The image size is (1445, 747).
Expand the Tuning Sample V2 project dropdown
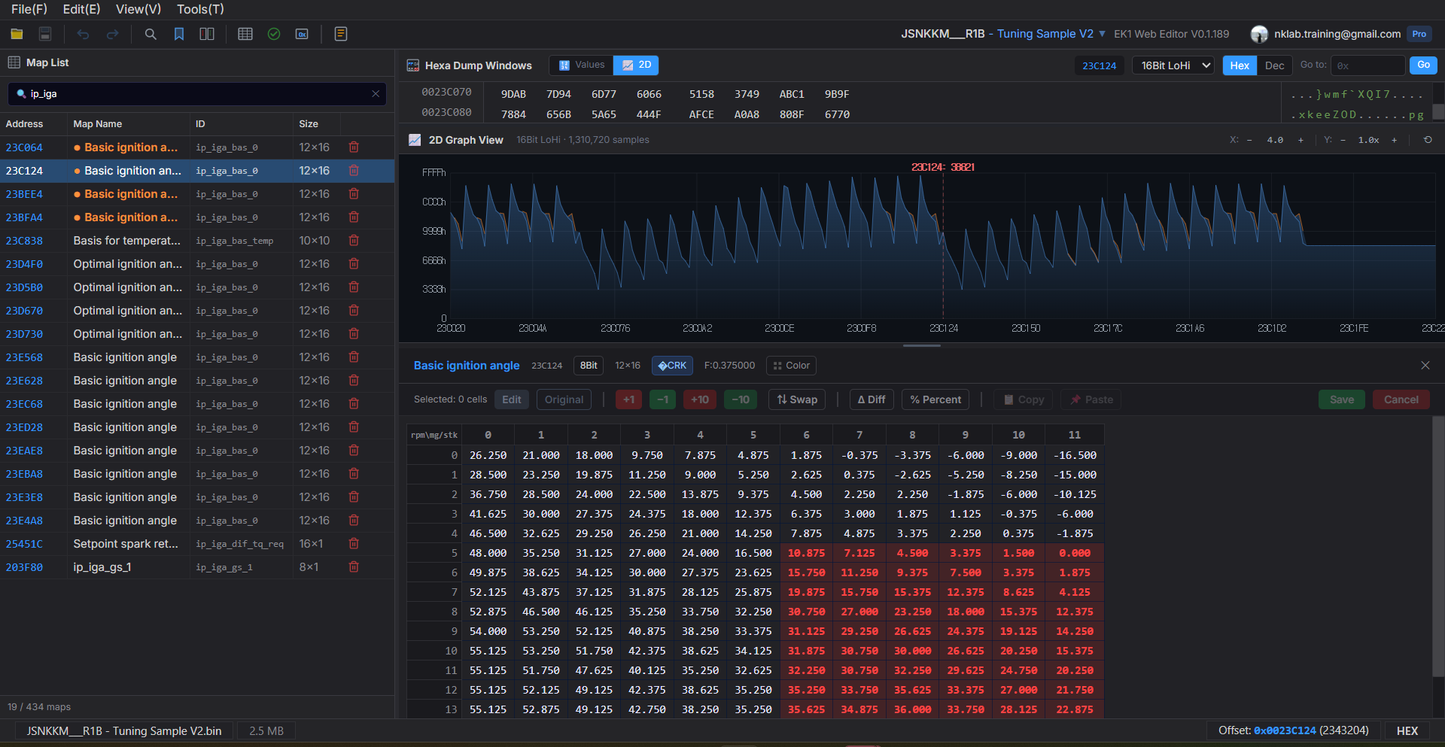click(1102, 34)
